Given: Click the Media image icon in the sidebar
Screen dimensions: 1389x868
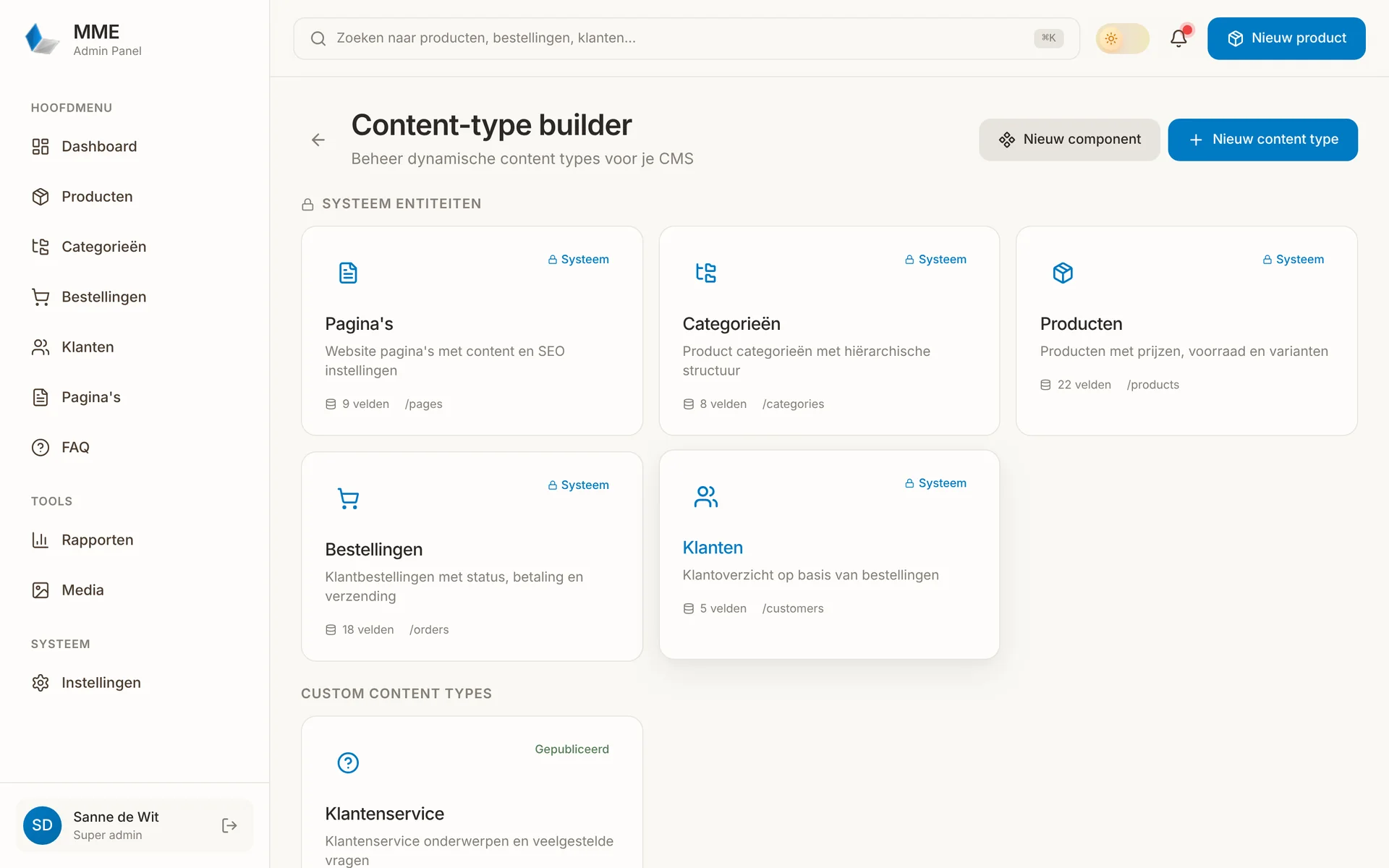Looking at the screenshot, I should click(41, 590).
